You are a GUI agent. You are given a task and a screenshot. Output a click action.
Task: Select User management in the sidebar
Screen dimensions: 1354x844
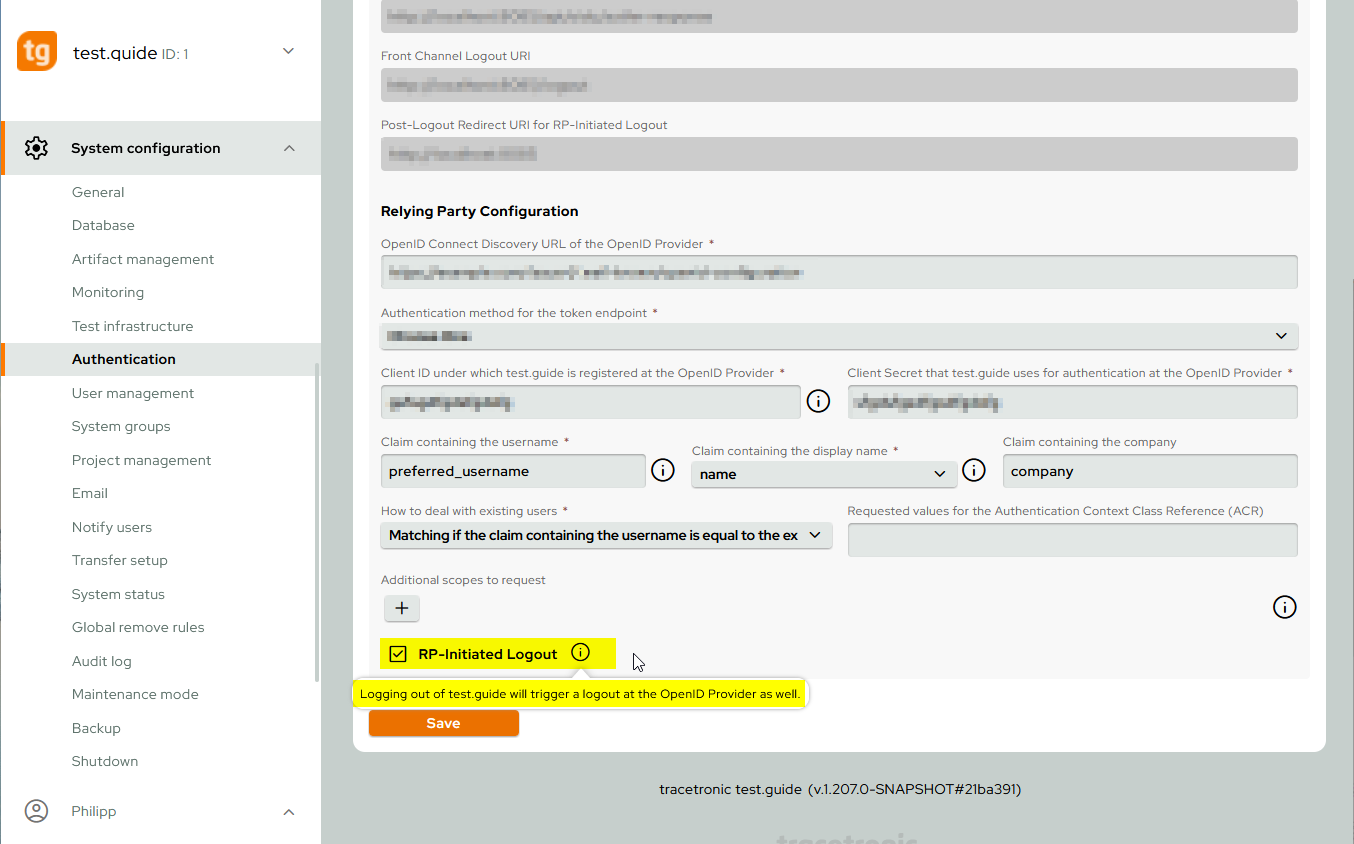pos(132,392)
